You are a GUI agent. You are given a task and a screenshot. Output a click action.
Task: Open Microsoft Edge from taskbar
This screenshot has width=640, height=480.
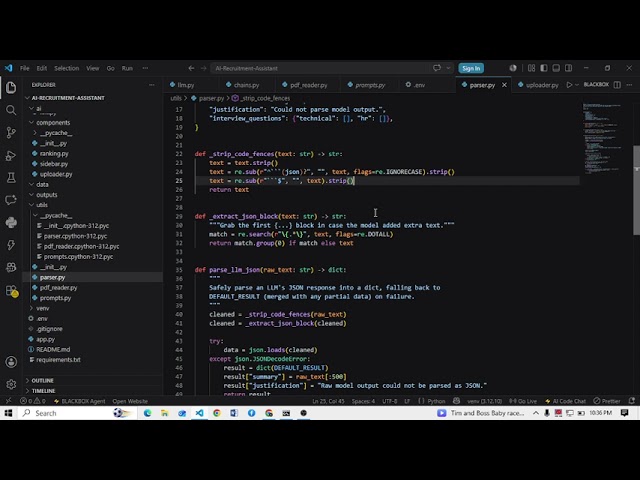coord(147,413)
